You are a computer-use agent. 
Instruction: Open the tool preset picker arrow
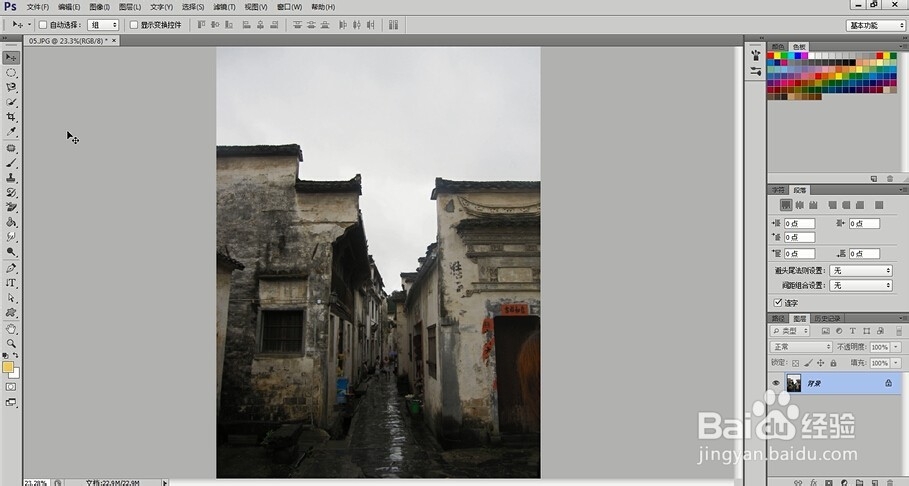click(30, 25)
